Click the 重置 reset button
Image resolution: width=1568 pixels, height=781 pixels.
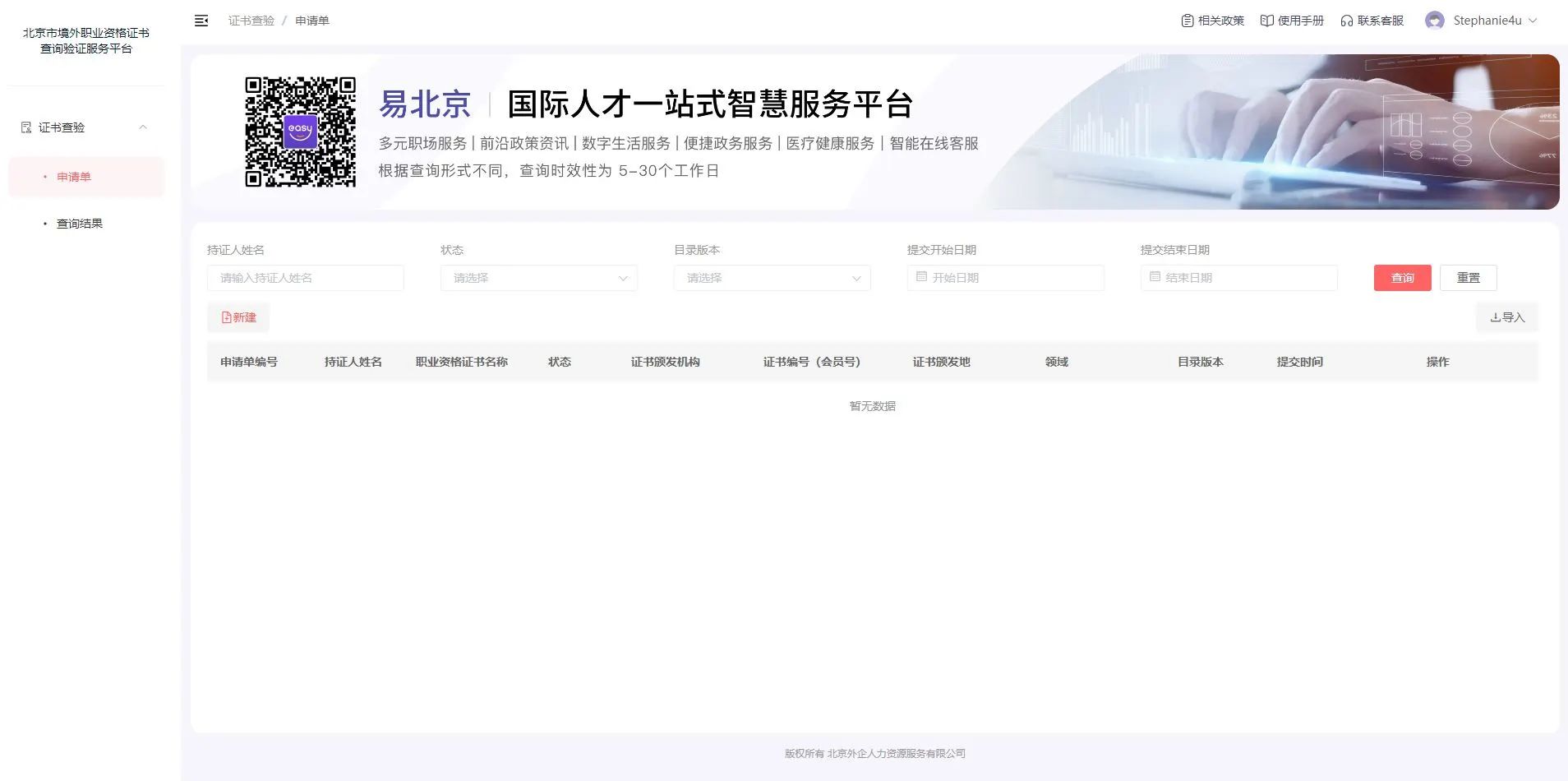(x=1469, y=278)
